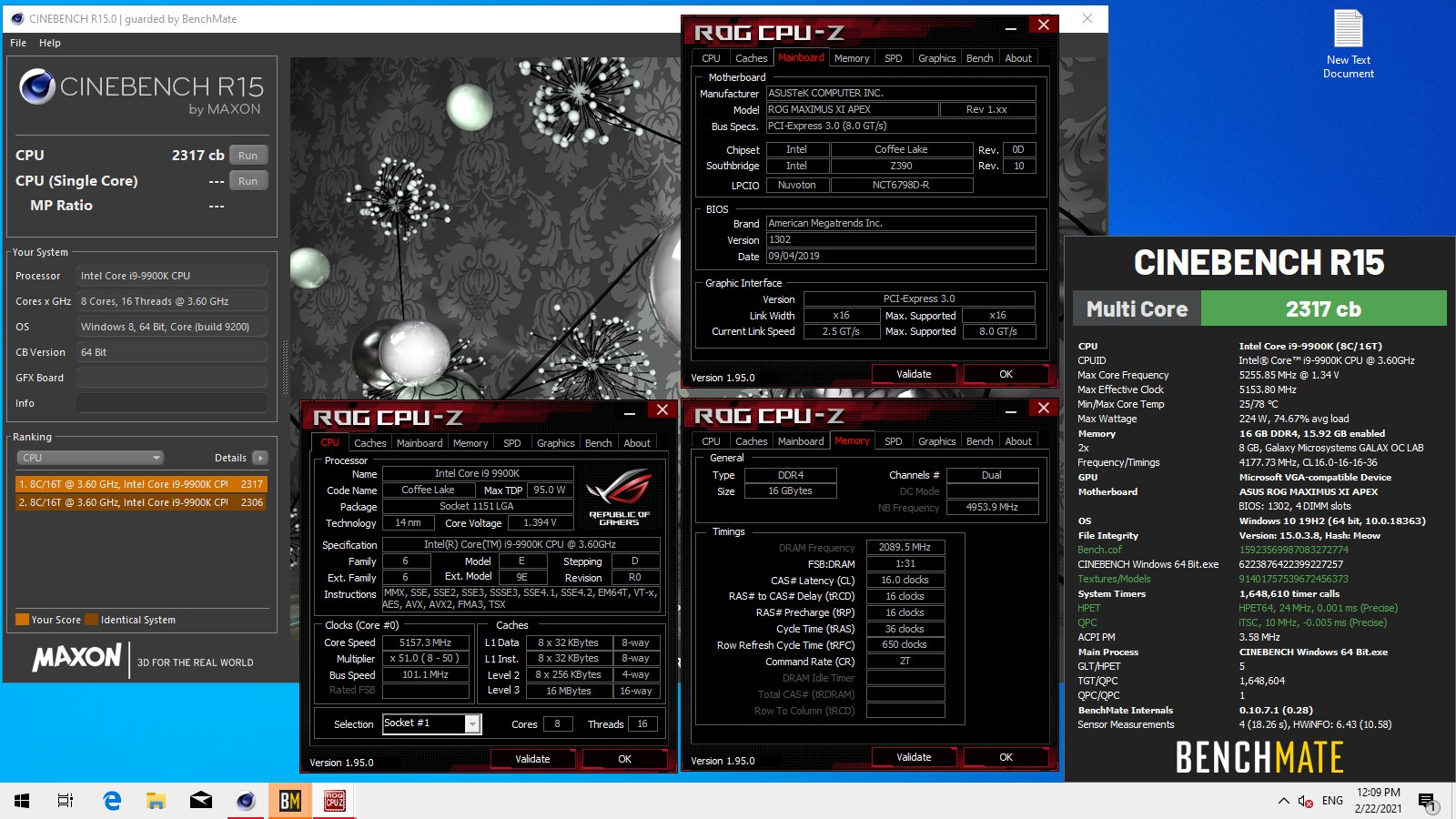Click OK in the Mainboard CPU-Z window
Image resolution: width=1456 pixels, height=819 pixels.
click(x=1006, y=374)
